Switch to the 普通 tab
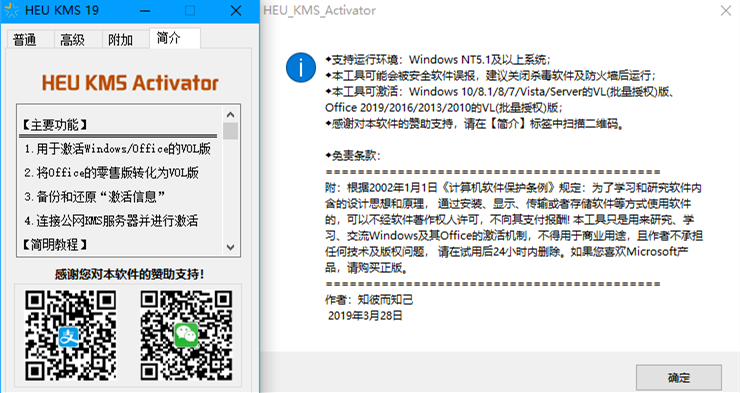 (31, 40)
